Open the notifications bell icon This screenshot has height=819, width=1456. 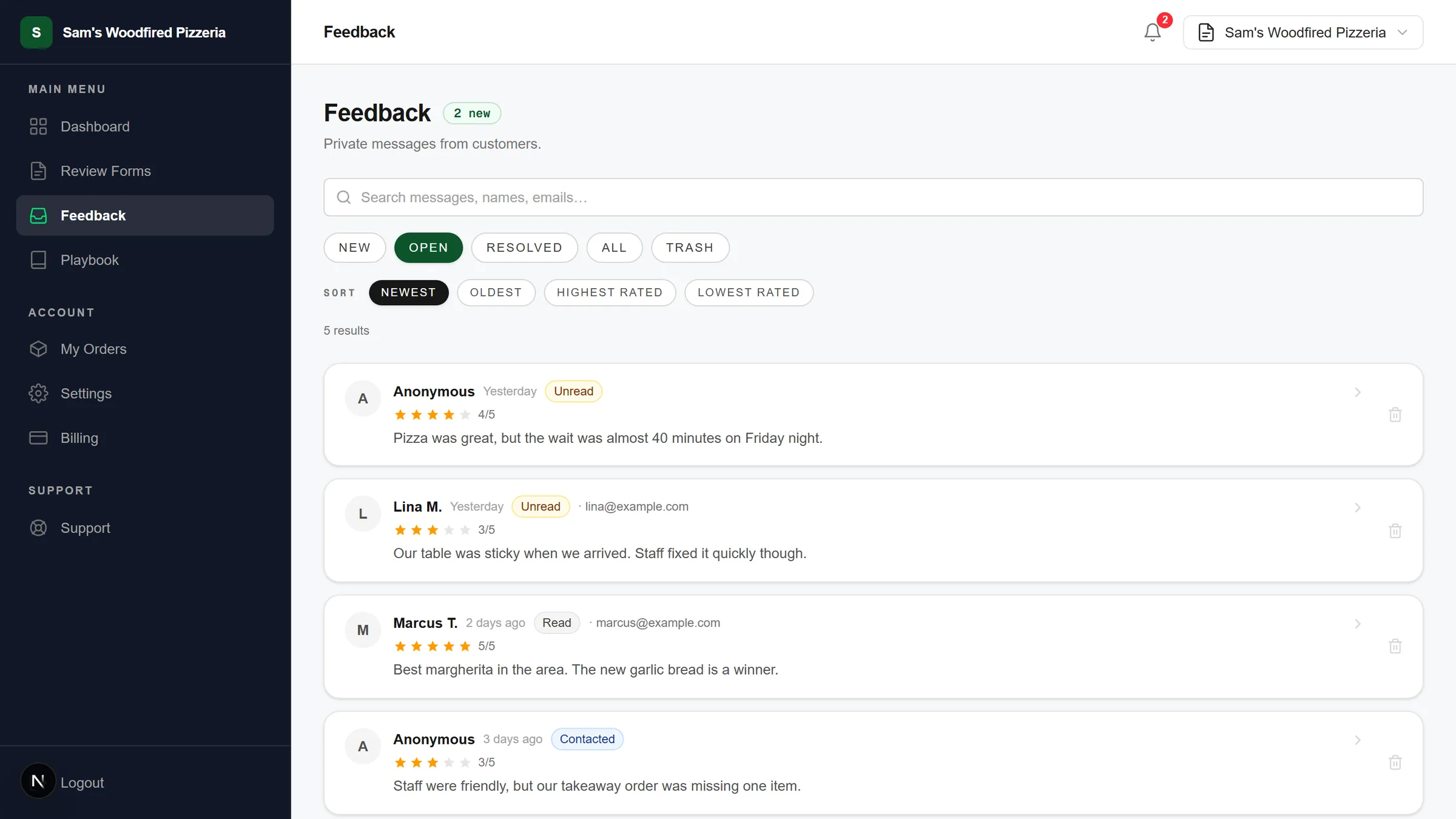[1152, 32]
